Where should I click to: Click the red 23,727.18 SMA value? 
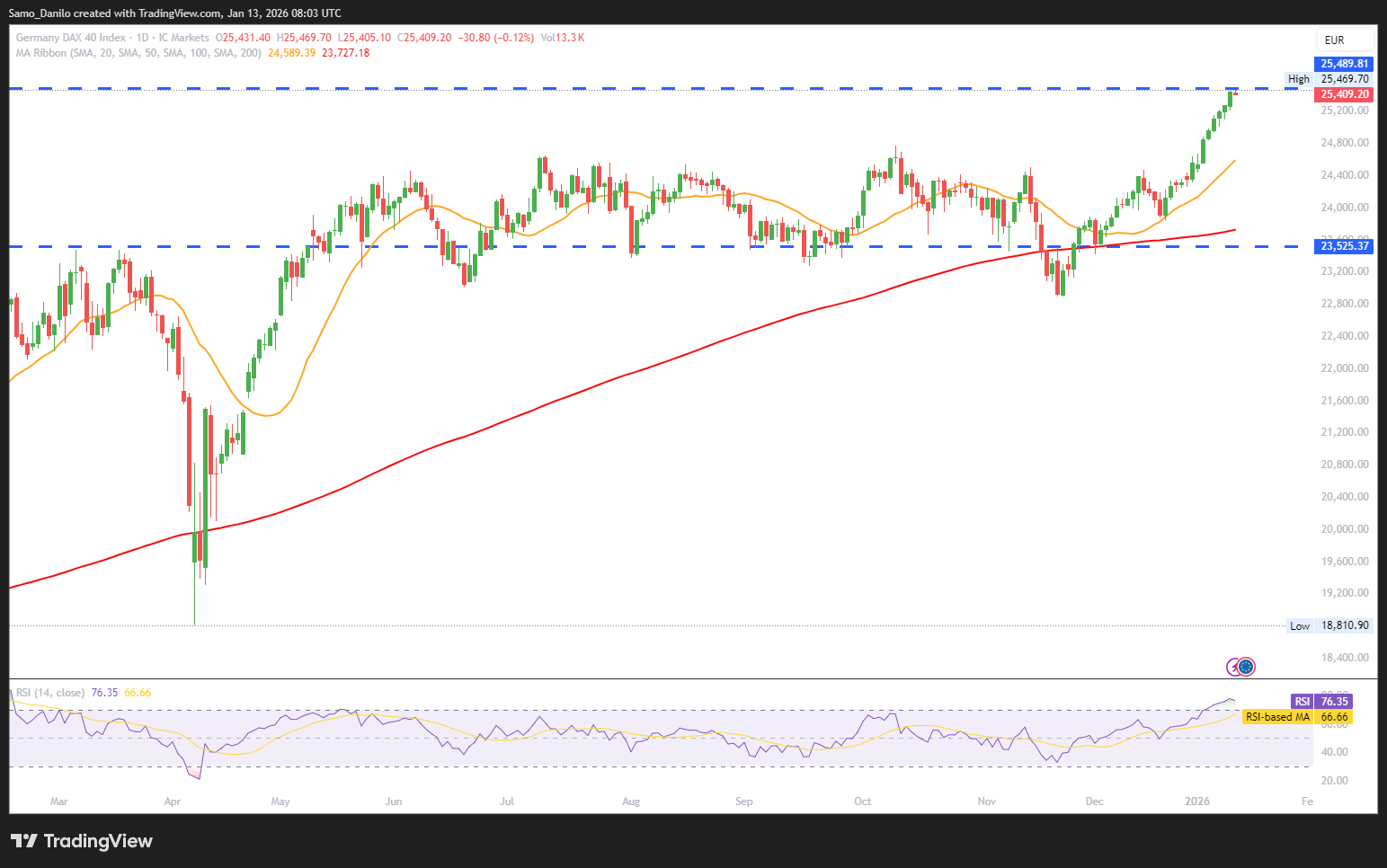(345, 53)
